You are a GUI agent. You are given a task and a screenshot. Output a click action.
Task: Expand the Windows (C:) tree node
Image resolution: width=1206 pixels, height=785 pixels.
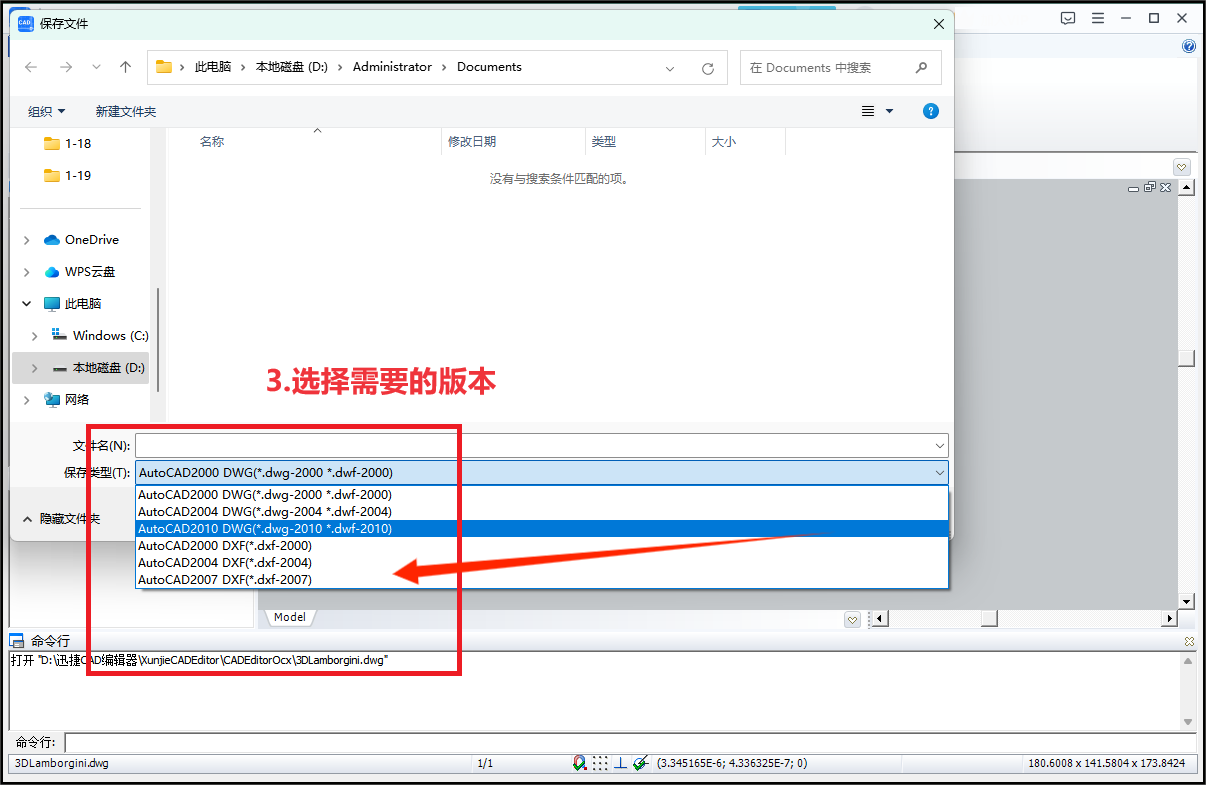coord(35,336)
